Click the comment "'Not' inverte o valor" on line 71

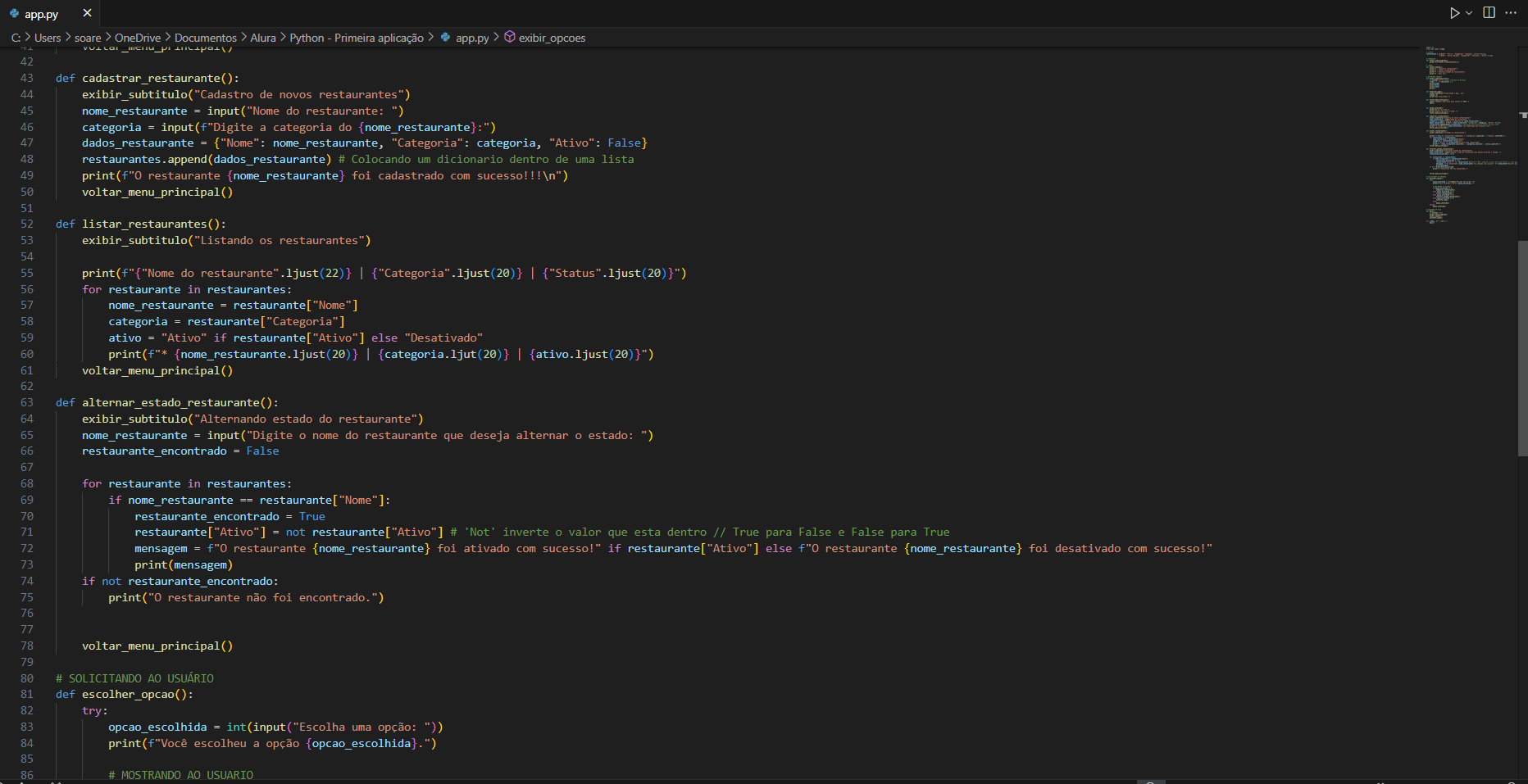pyautogui.click(x=699, y=532)
